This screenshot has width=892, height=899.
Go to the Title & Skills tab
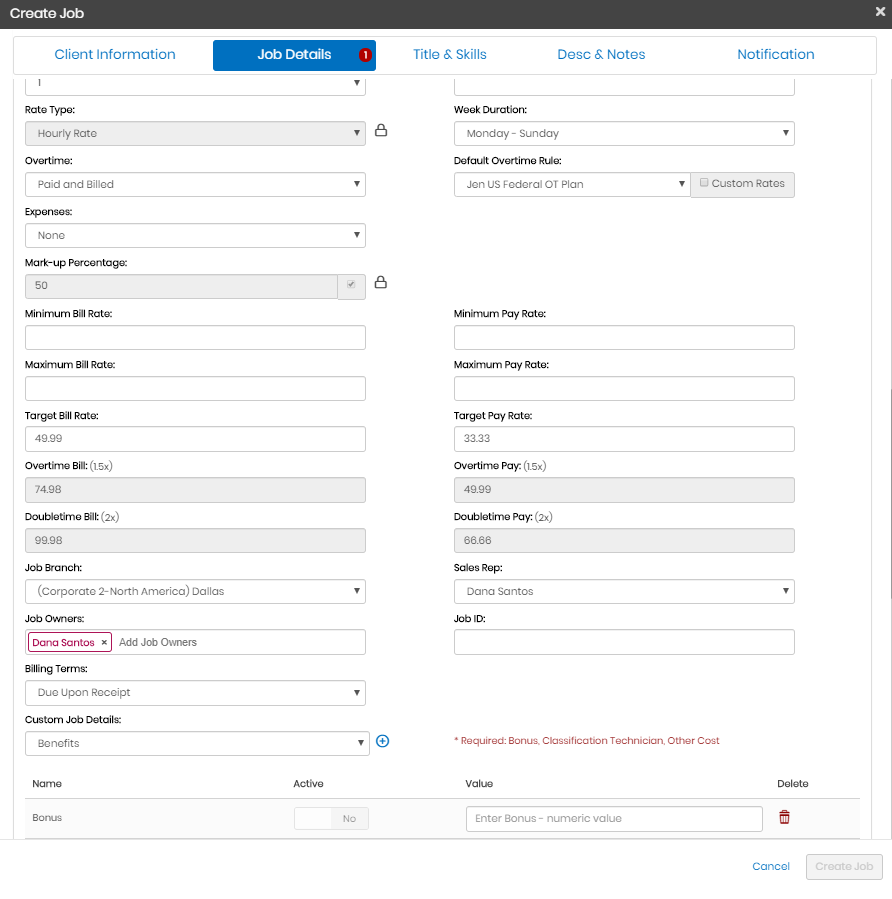pyautogui.click(x=450, y=55)
